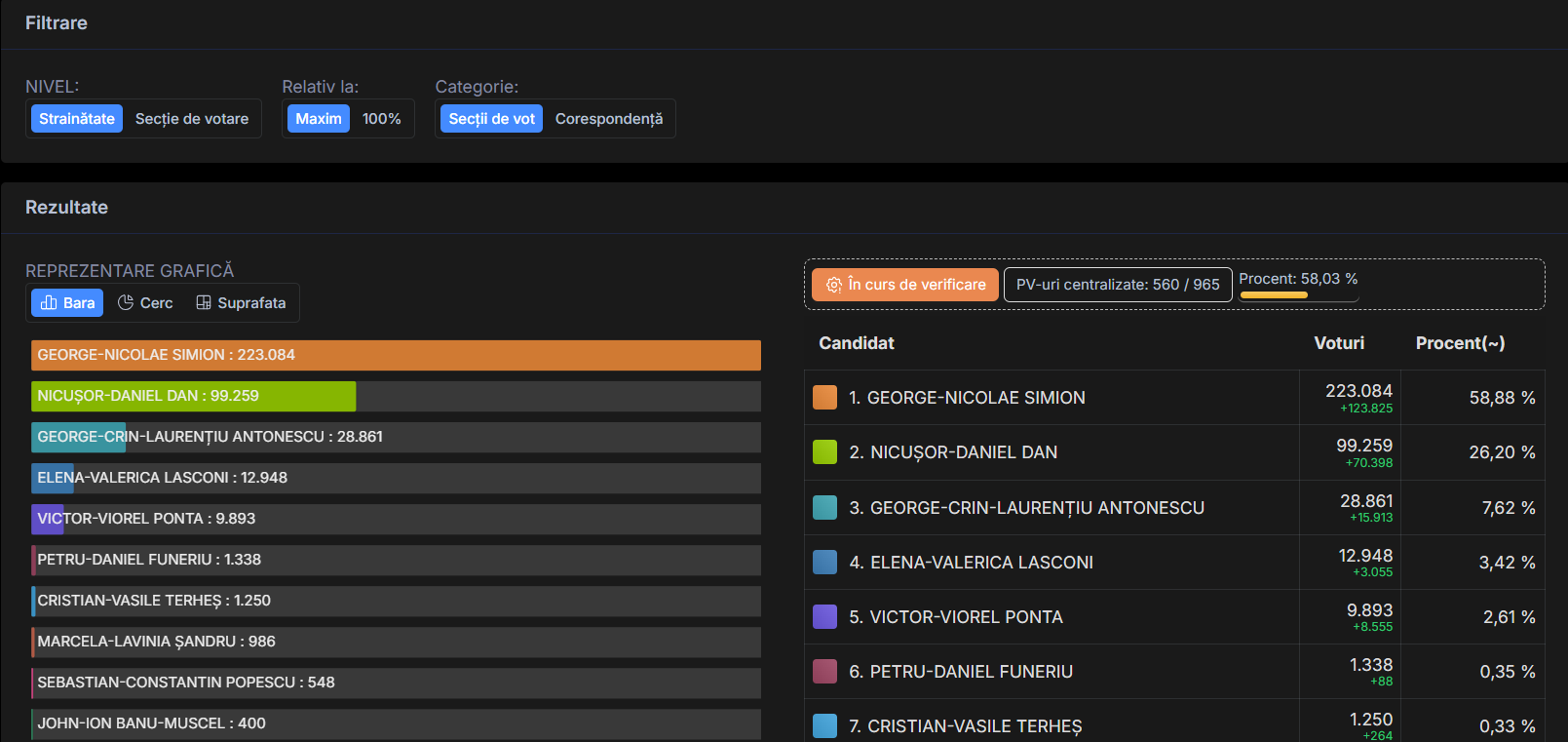Click the gear icon in verification badge
Screen dimensions: 1568x742
[834, 285]
